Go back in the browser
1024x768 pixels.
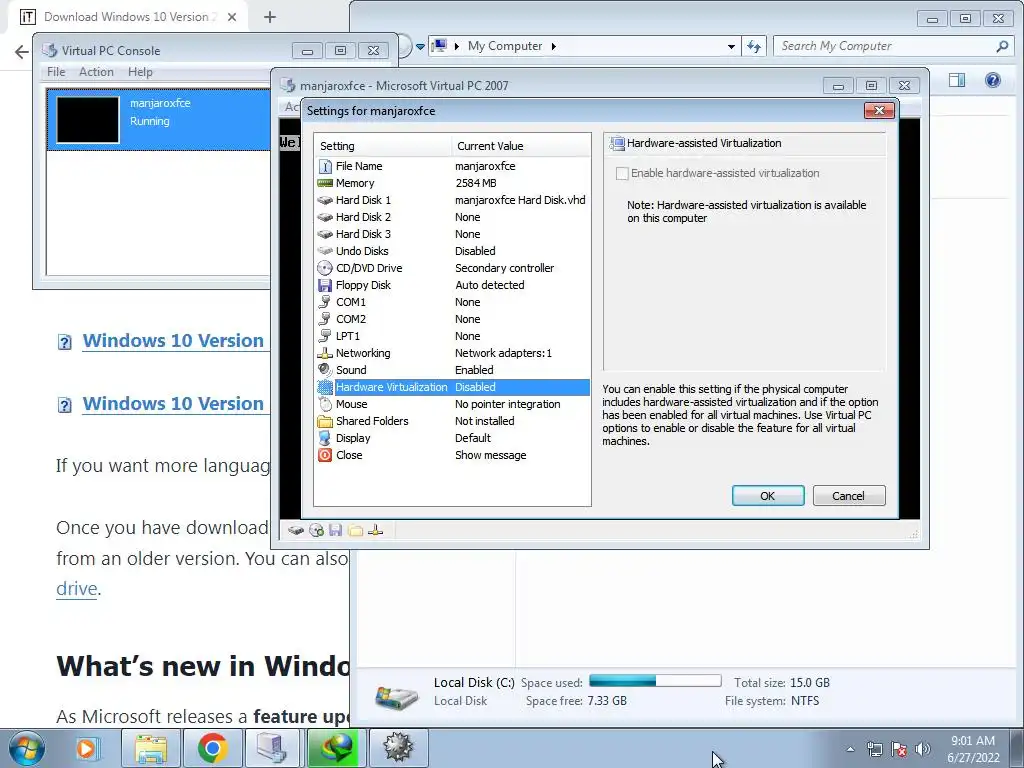[22, 52]
